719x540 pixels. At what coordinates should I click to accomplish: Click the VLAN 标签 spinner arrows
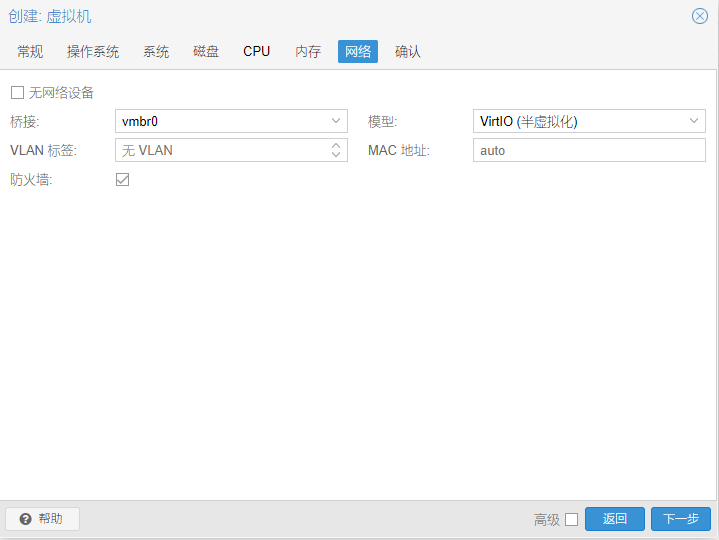click(336, 150)
